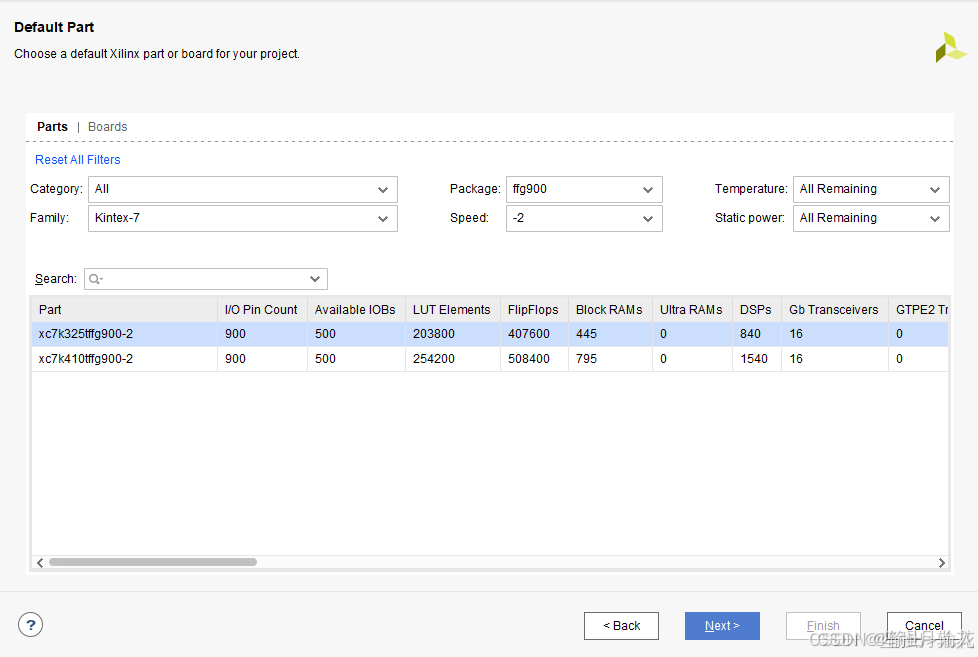Click the search magnifier icon
978x657 pixels.
click(95, 279)
